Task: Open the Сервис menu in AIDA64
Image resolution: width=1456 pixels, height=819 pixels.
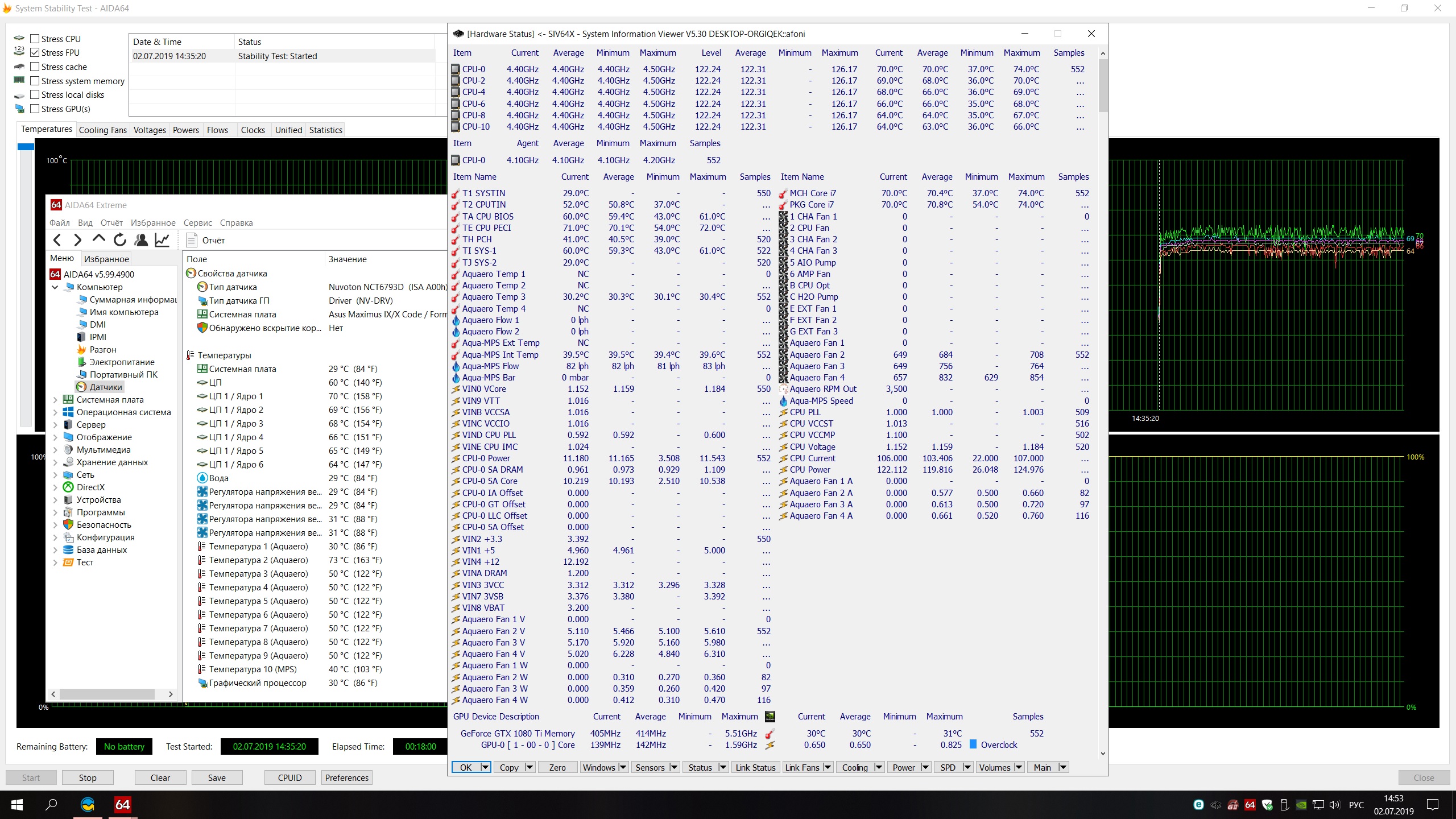Action: tap(197, 222)
